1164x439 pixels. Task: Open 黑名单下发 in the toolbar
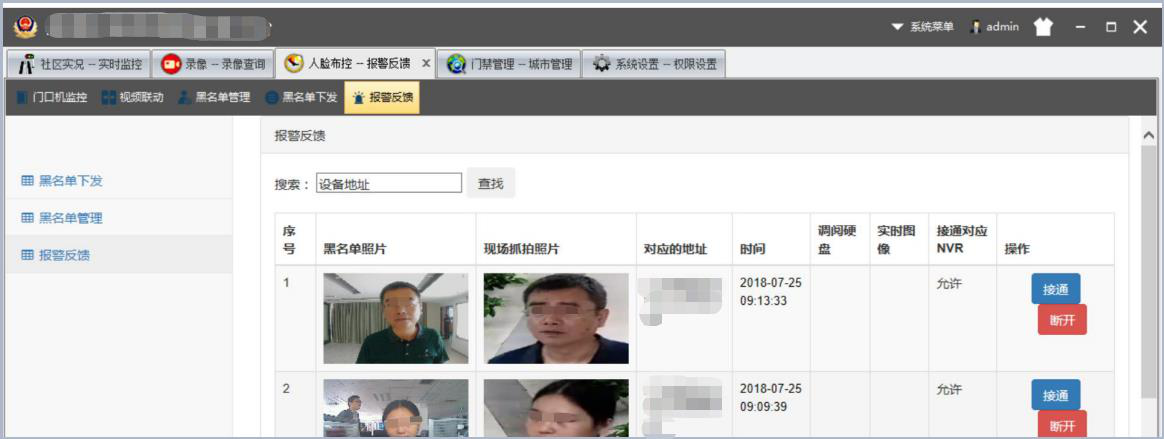tap(301, 97)
